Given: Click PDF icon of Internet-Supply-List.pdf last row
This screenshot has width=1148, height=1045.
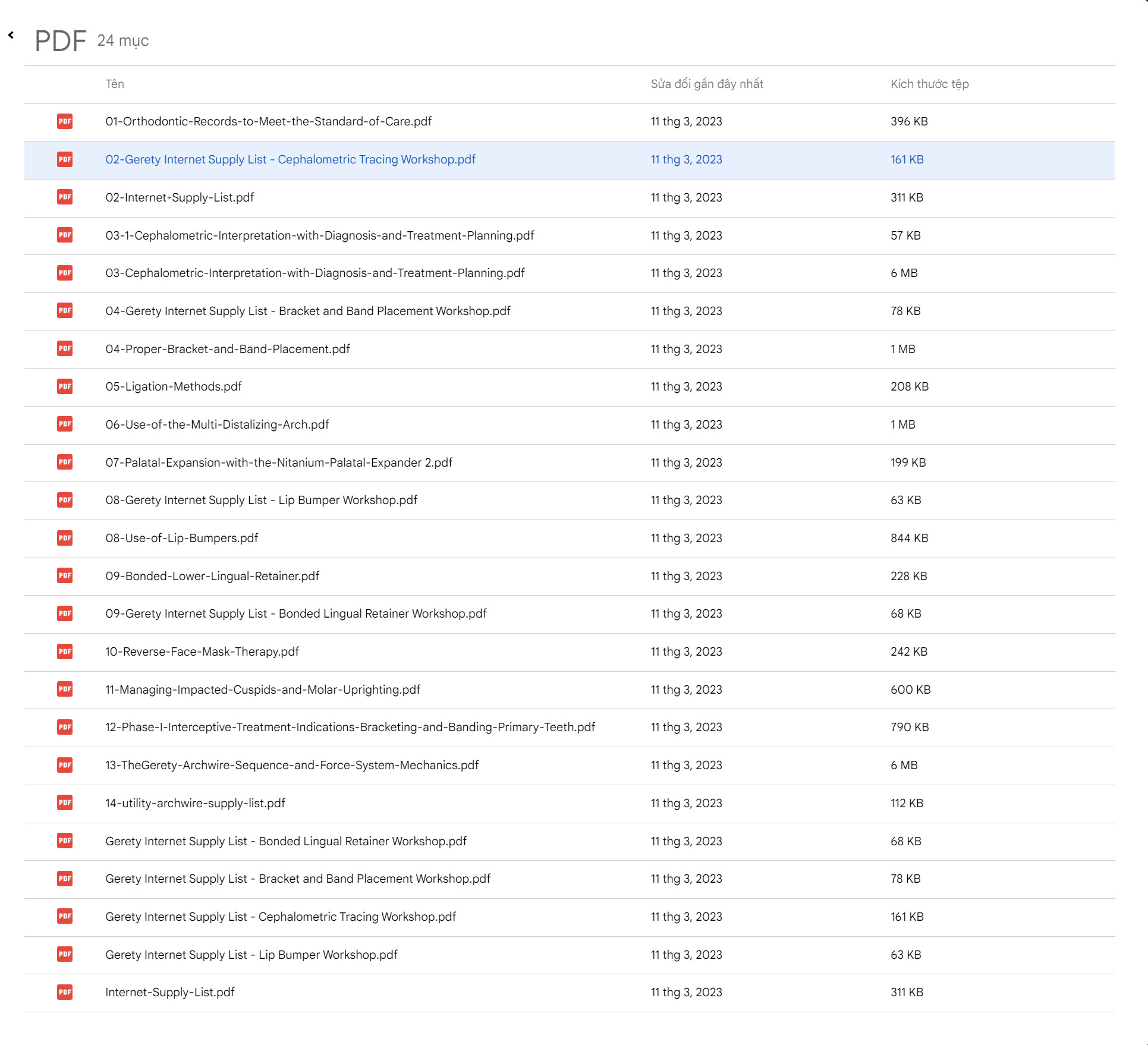Looking at the screenshot, I should point(65,992).
